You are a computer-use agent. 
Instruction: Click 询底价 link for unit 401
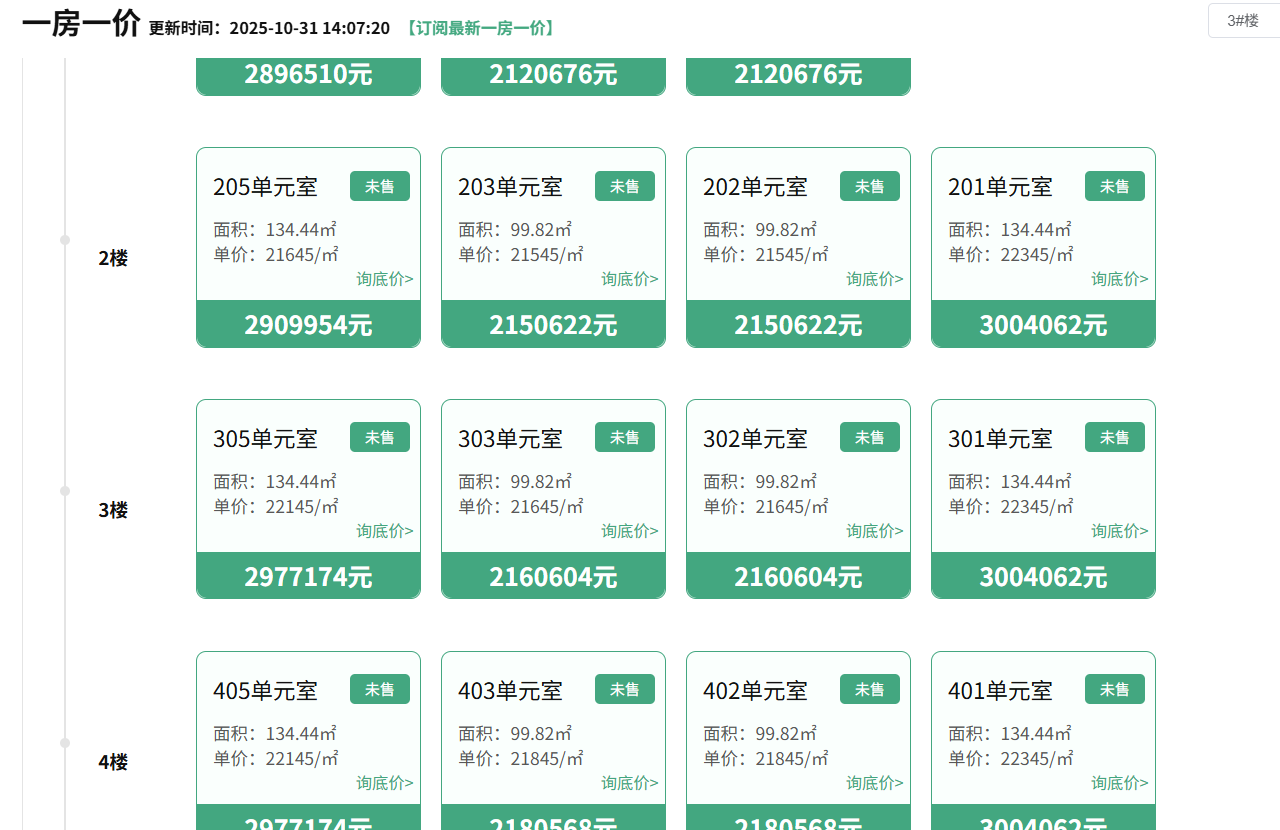click(1119, 783)
